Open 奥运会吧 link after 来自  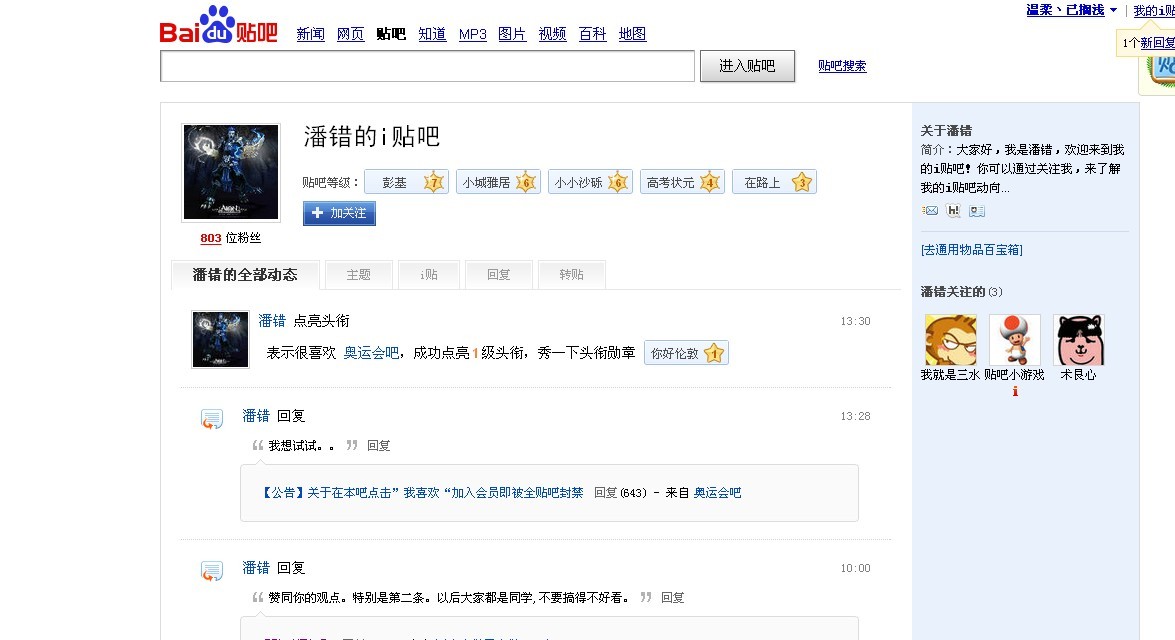[717, 492]
